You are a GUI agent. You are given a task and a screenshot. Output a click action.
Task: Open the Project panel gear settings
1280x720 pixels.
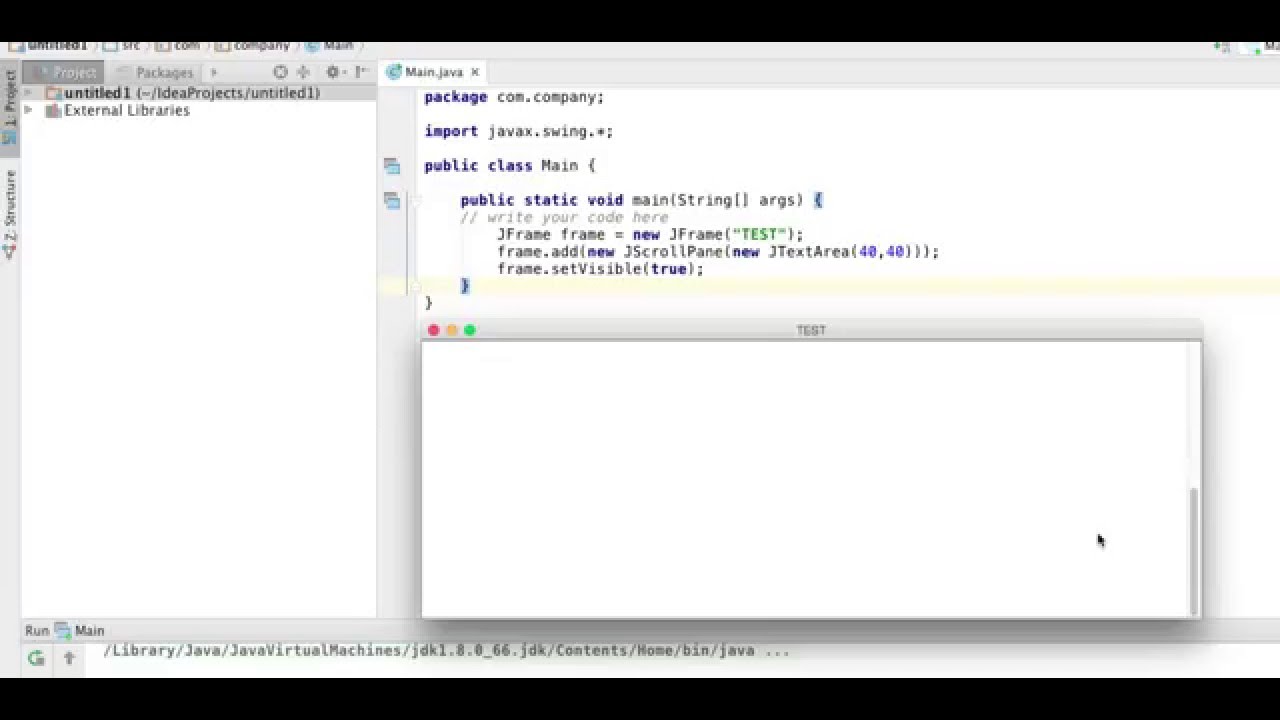click(334, 72)
